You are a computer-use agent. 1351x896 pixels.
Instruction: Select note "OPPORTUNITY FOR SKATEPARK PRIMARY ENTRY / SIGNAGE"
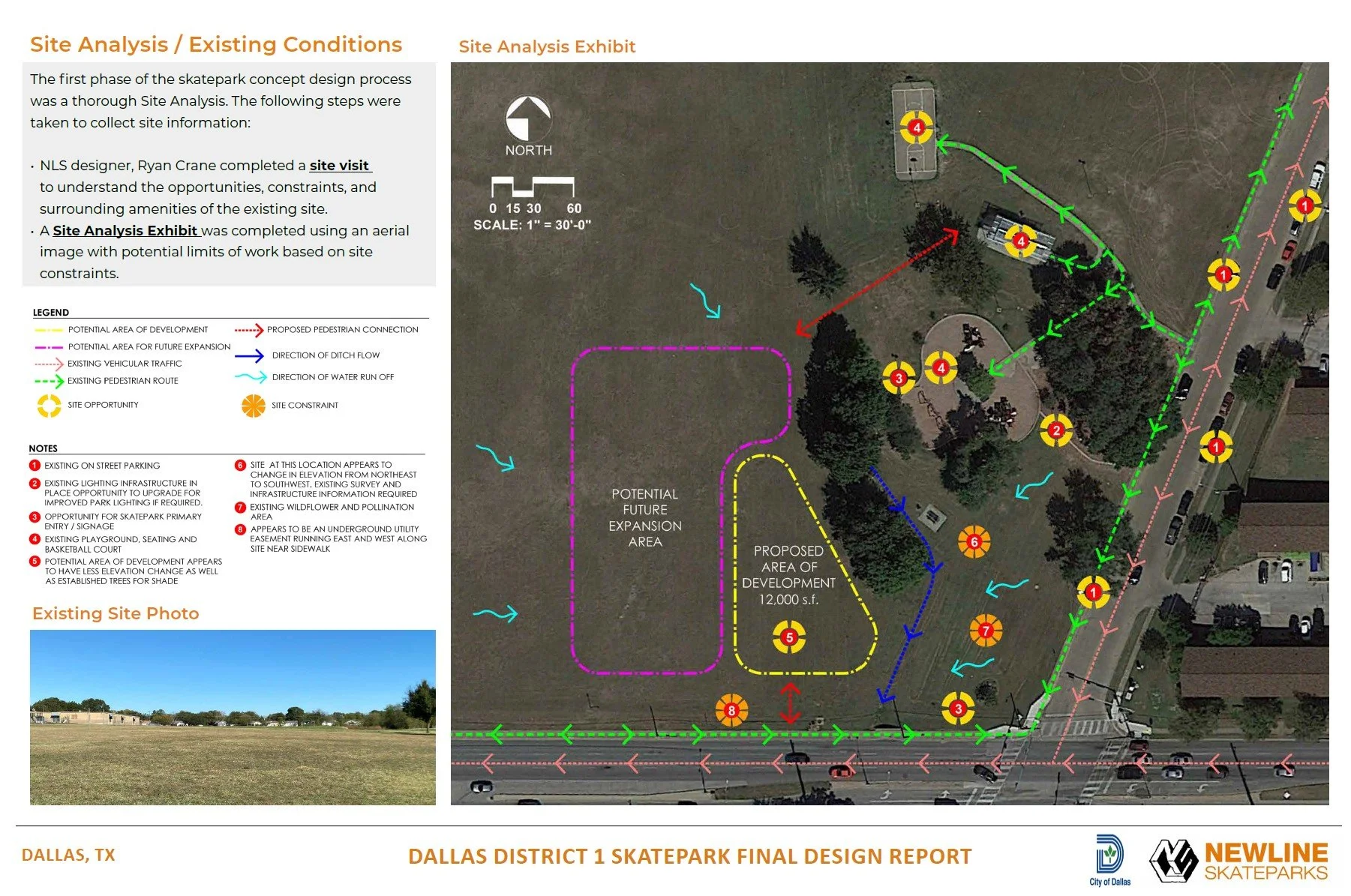[123, 521]
